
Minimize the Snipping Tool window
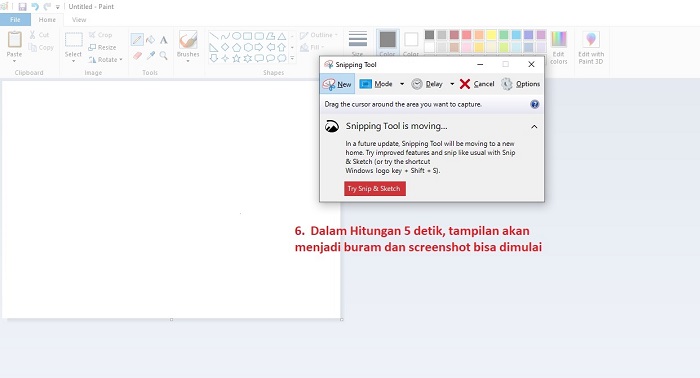click(x=480, y=64)
